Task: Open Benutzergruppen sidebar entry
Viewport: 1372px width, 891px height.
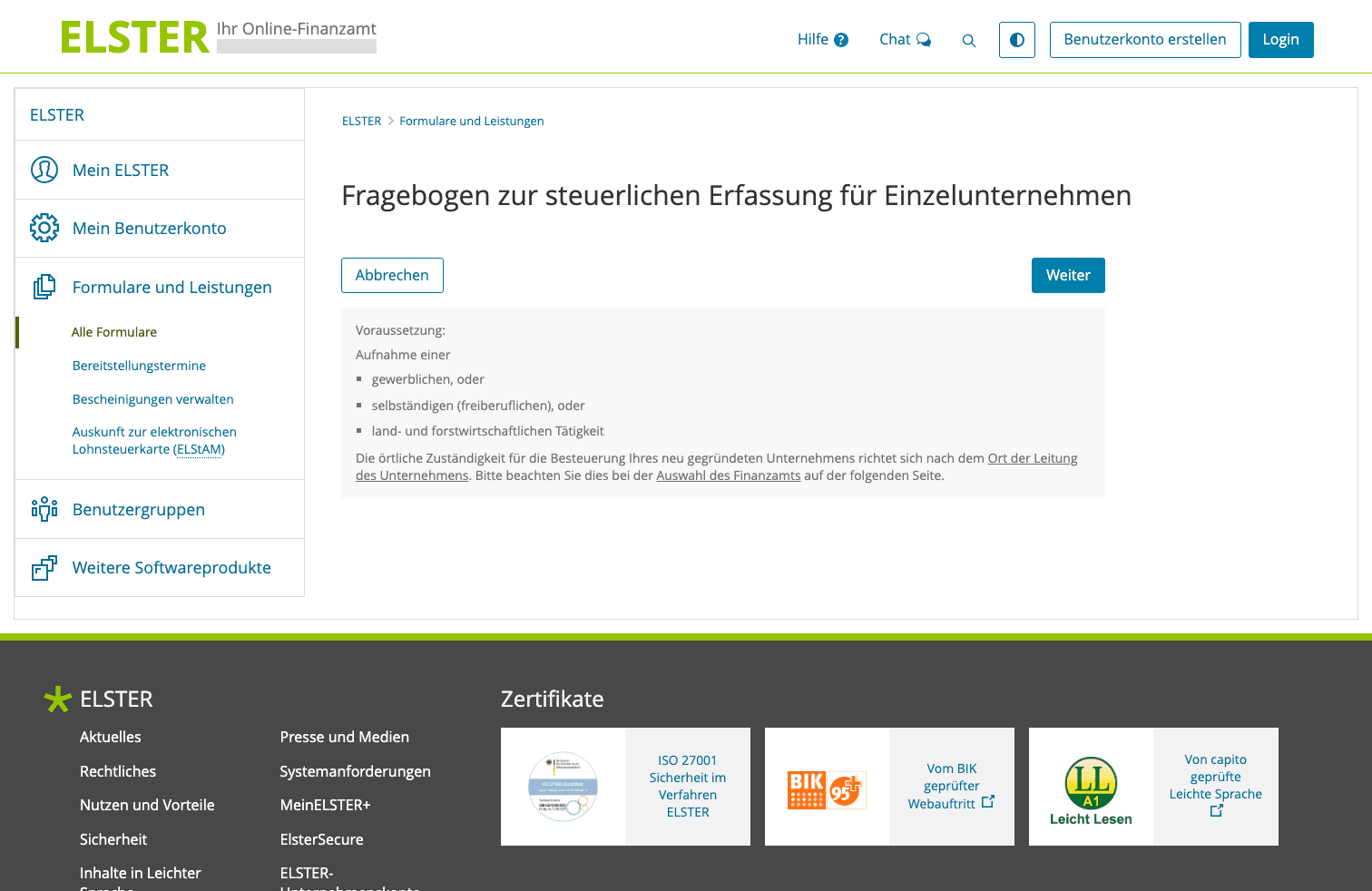Action: tap(139, 510)
